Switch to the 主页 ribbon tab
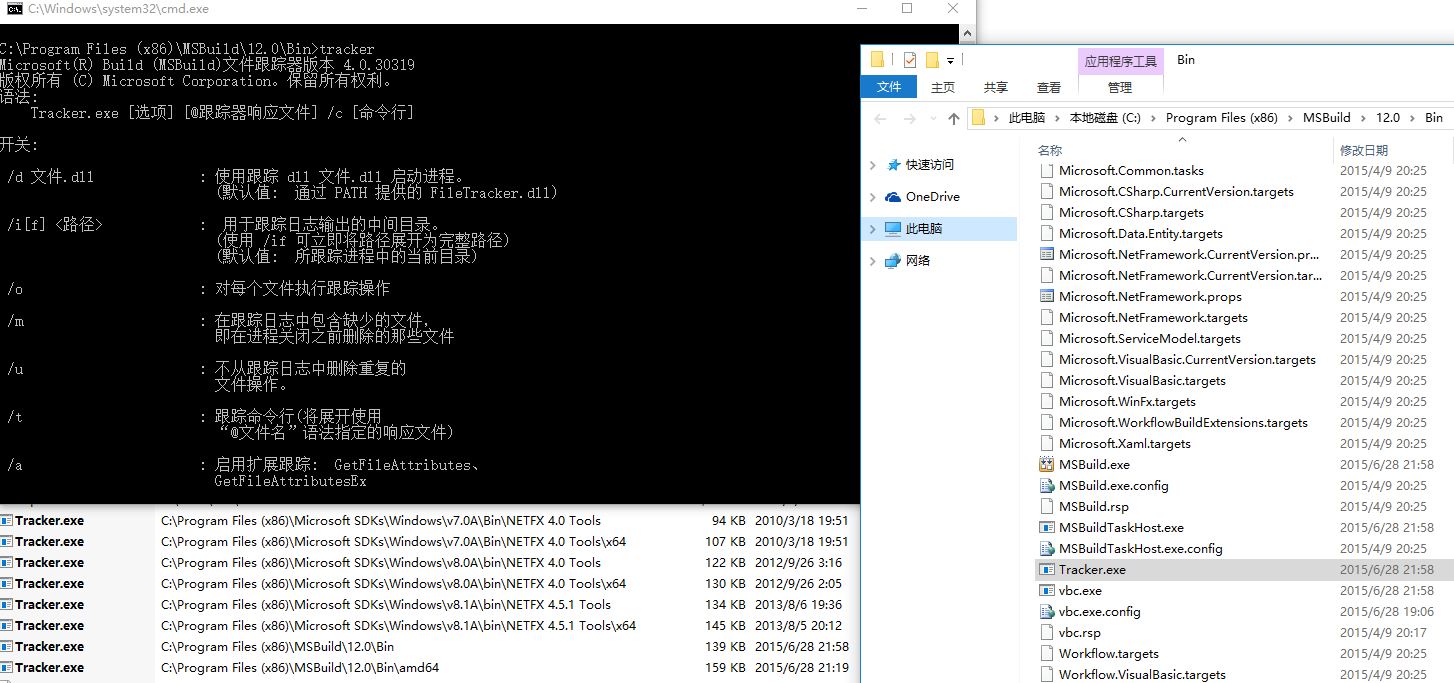This screenshot has height=683, width=1454. point(943,88)
